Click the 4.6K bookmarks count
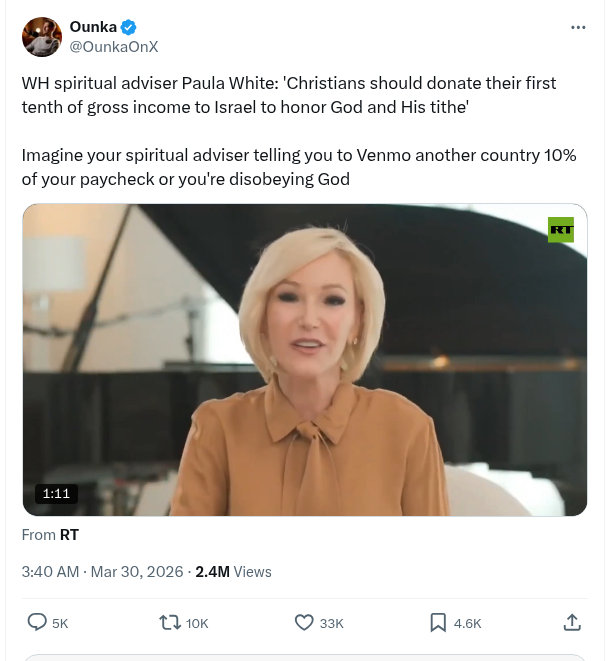This screenshot has width=608, height=661. [x=467, y=623]
